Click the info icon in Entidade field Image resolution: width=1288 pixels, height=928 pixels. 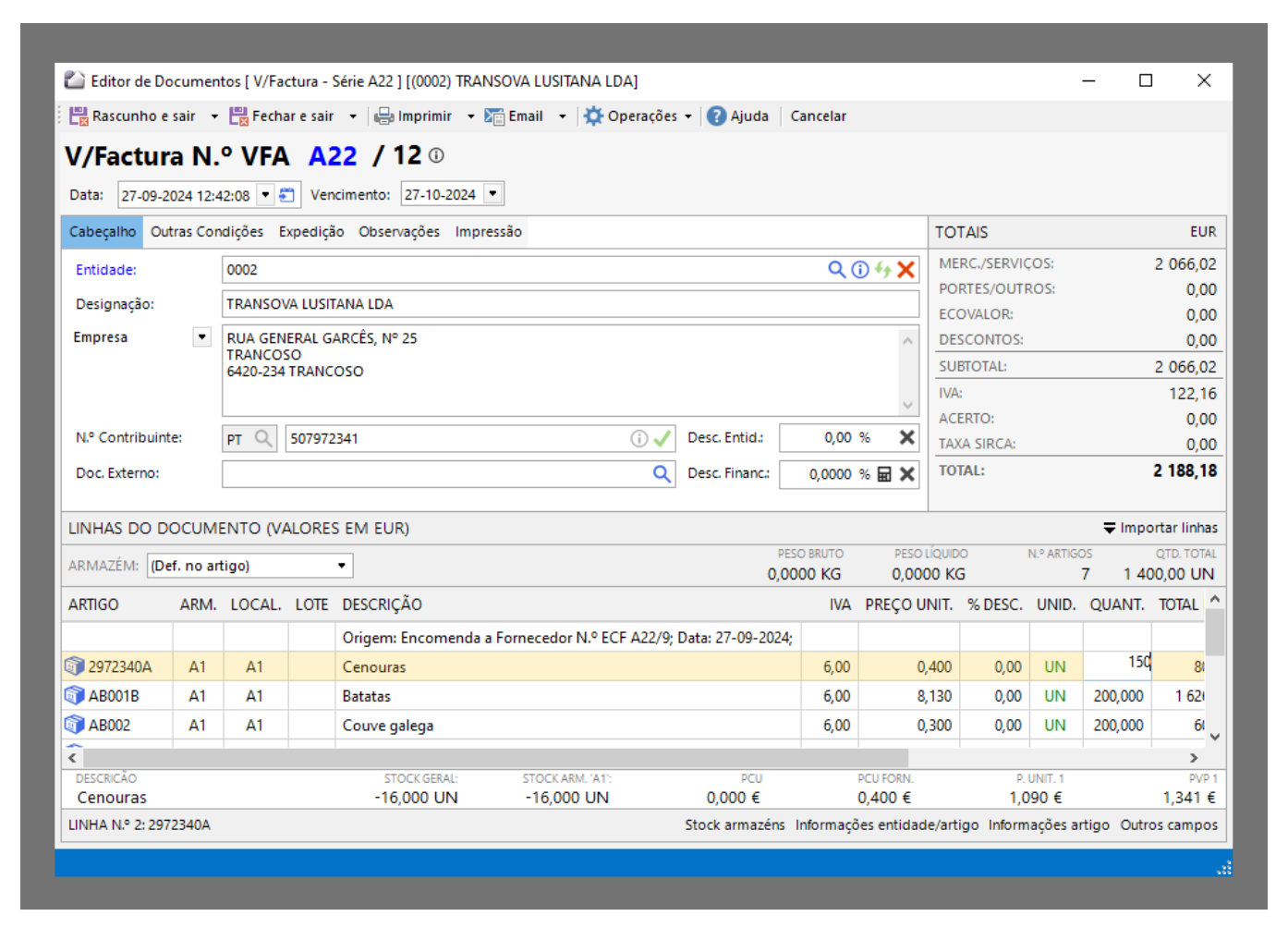point(860,269)
